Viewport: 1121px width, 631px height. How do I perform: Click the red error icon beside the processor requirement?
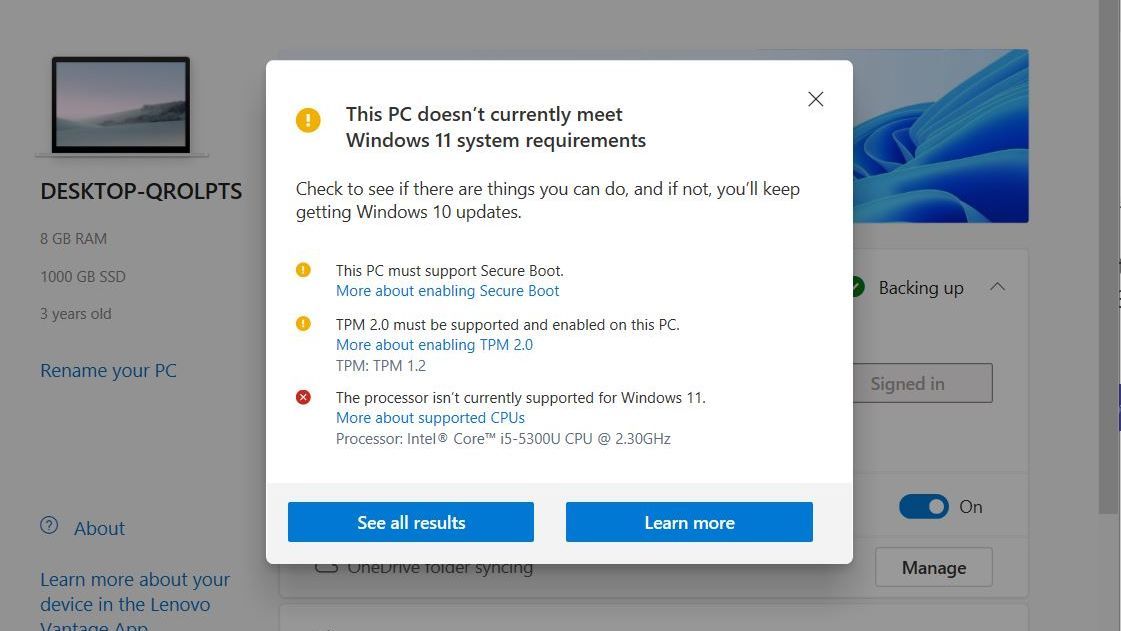coord(304,397)
